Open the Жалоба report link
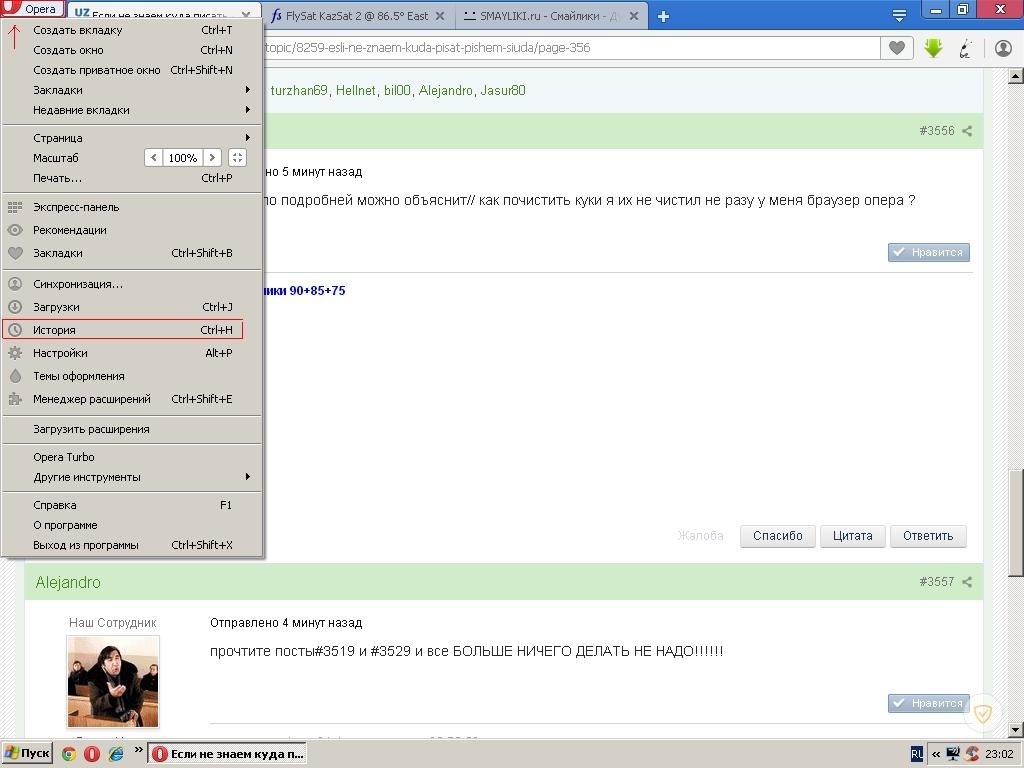 [x=700, y=536]
